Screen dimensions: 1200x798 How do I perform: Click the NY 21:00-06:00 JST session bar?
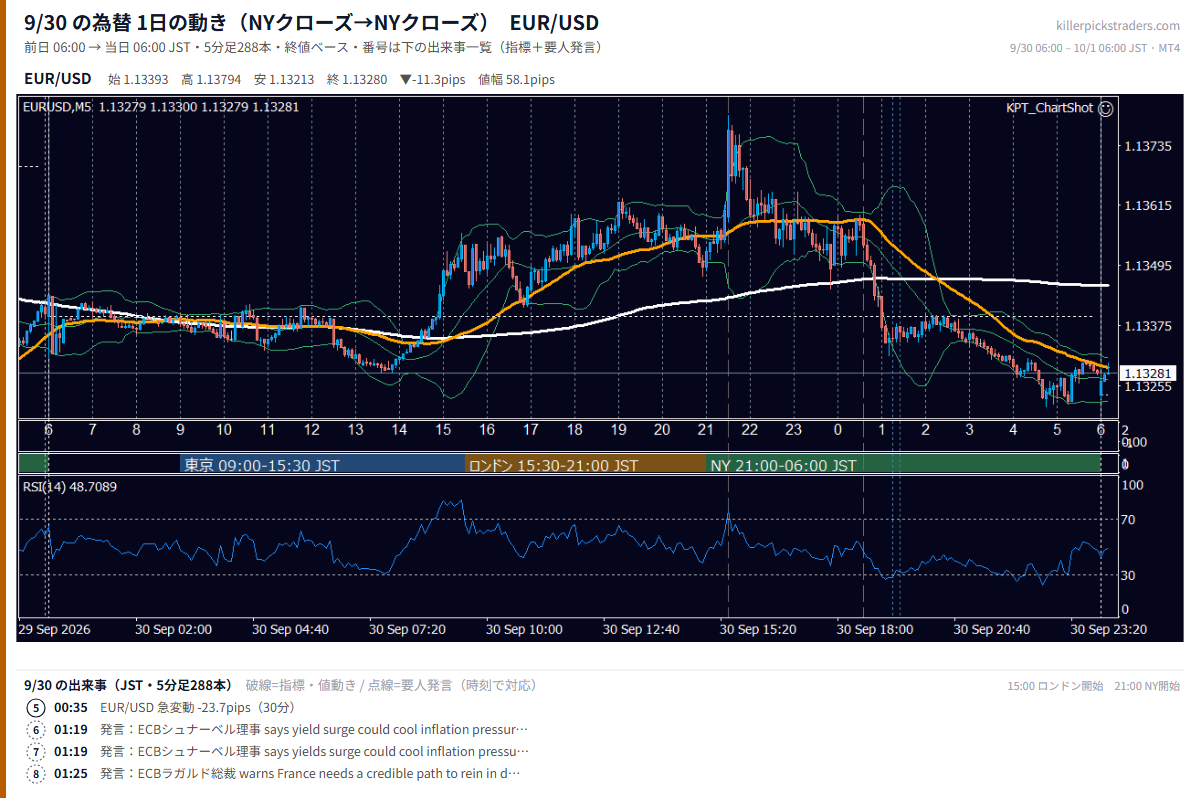pyautogui.click(x=904, y=465)
